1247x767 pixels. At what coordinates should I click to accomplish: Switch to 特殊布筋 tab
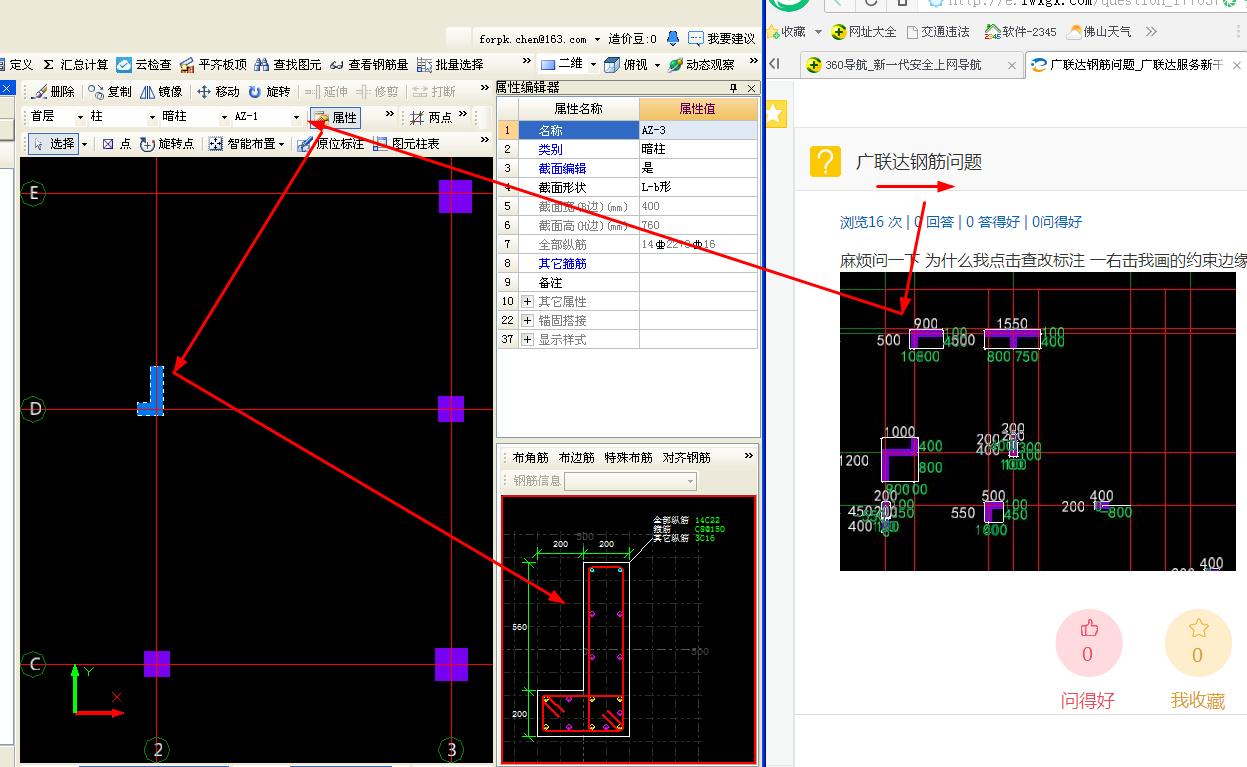pyautogui.click(x=628, y=458)
